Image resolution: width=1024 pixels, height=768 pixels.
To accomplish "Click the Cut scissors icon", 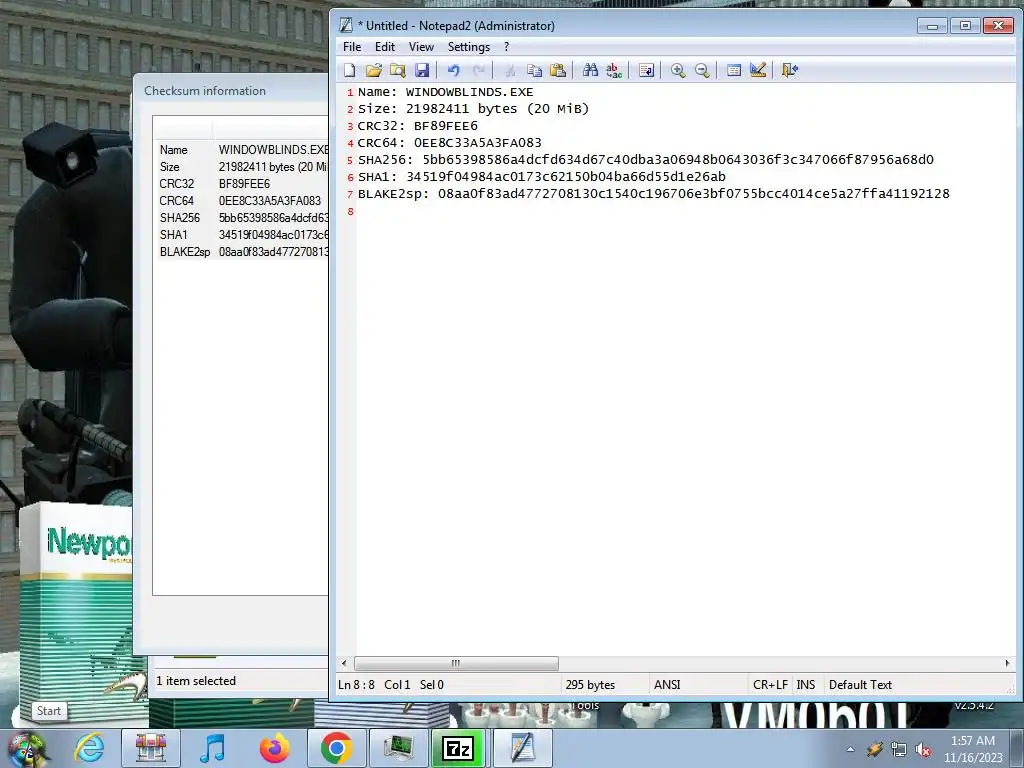I will [x=510, y=71].
